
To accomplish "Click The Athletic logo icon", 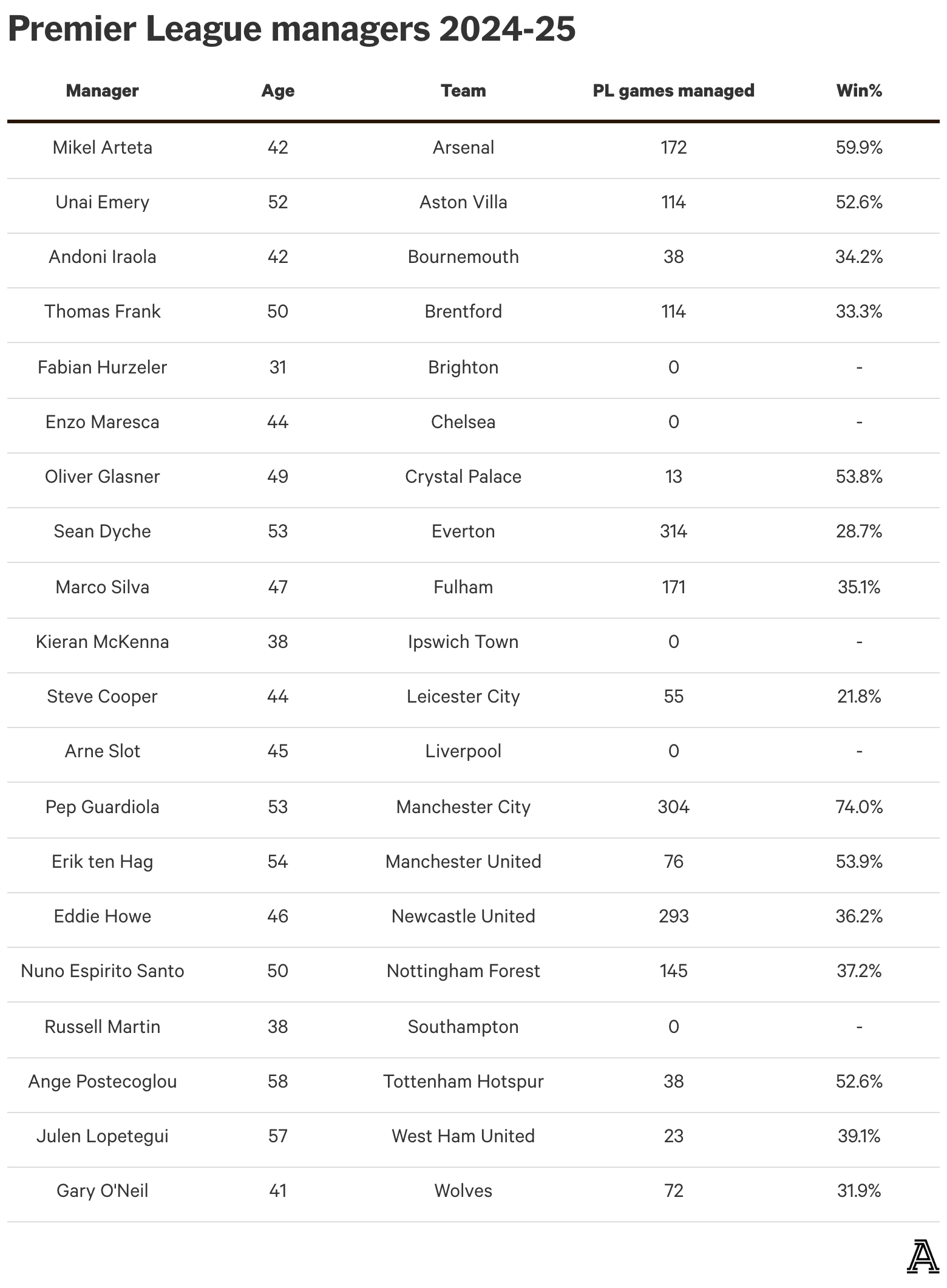I will (922, 1258).
